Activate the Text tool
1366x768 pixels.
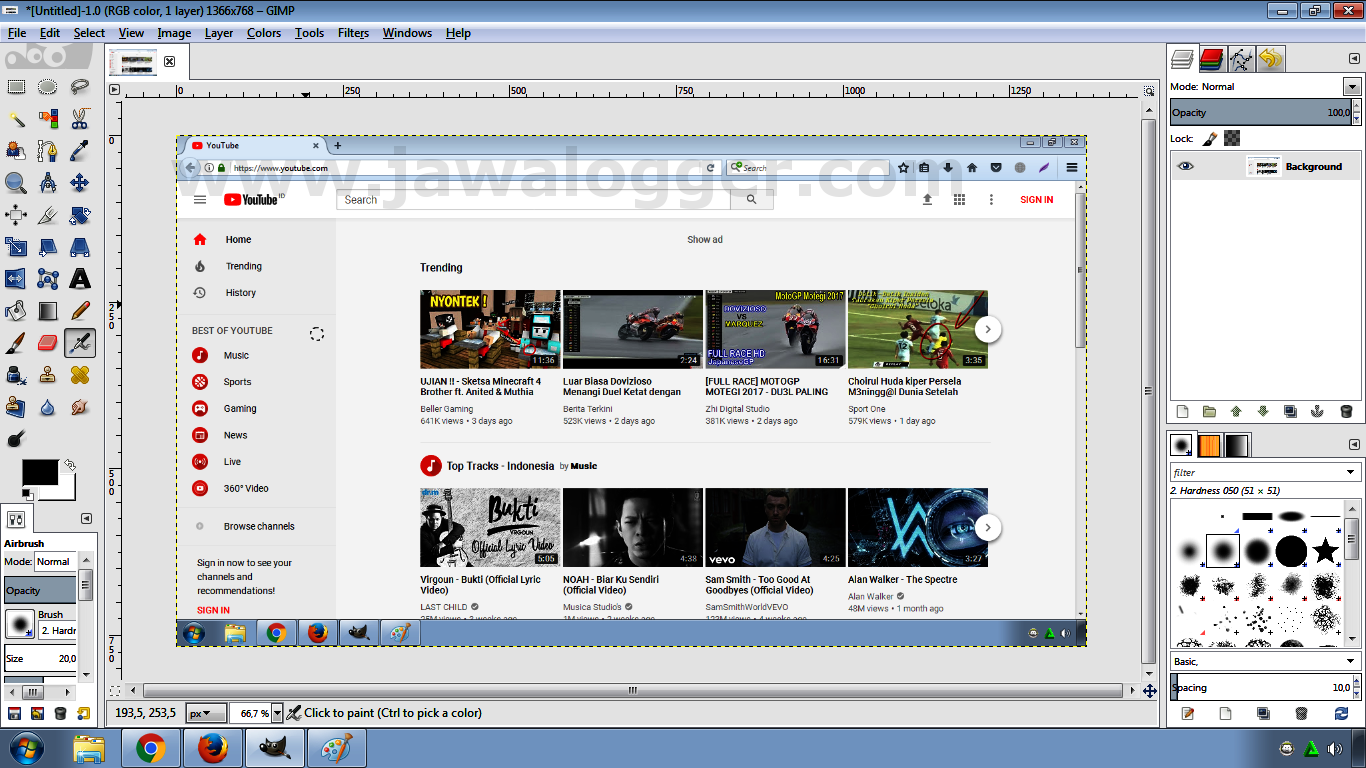[x=80, y=279]
